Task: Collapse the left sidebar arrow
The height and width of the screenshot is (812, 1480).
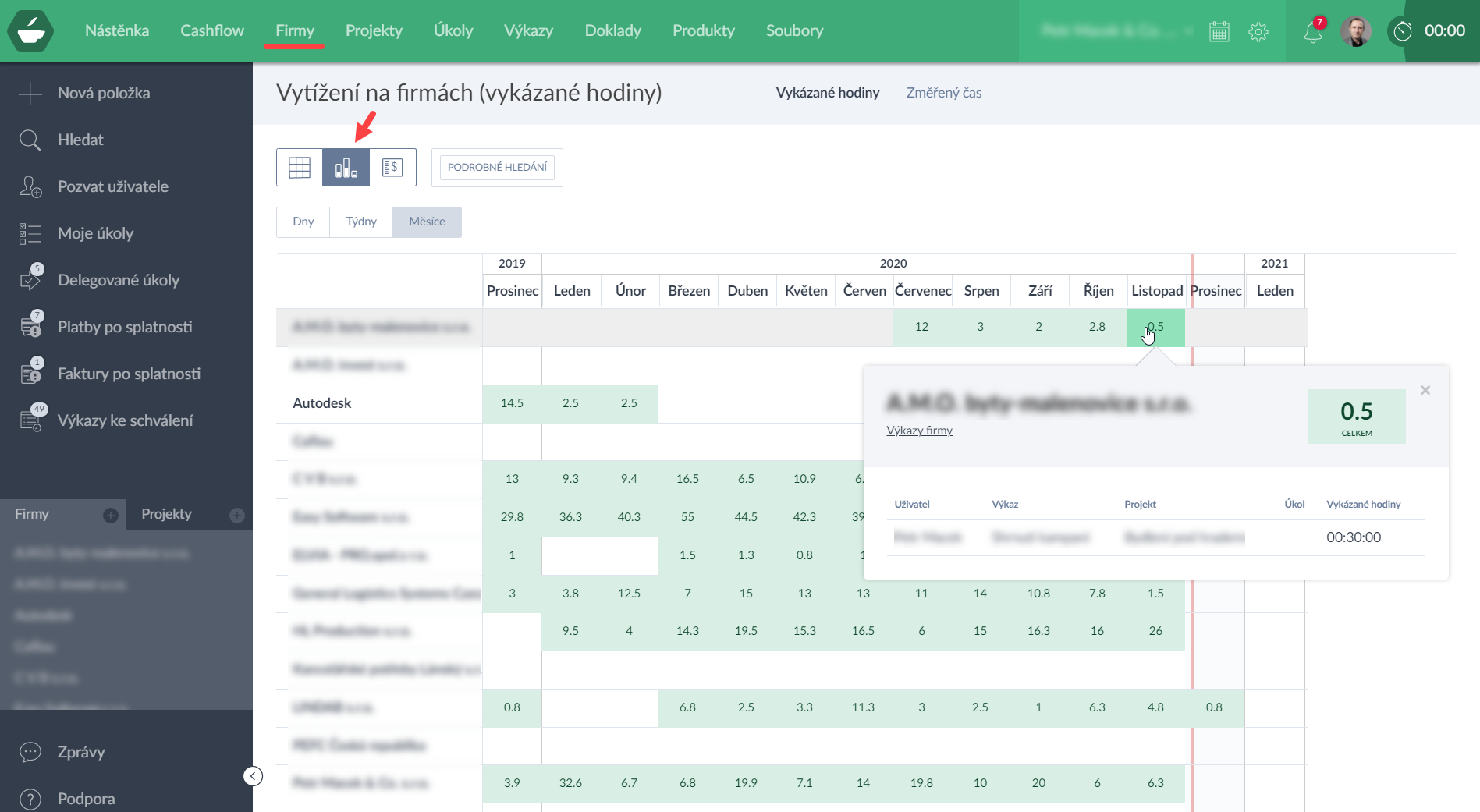Action: [253, 776]
